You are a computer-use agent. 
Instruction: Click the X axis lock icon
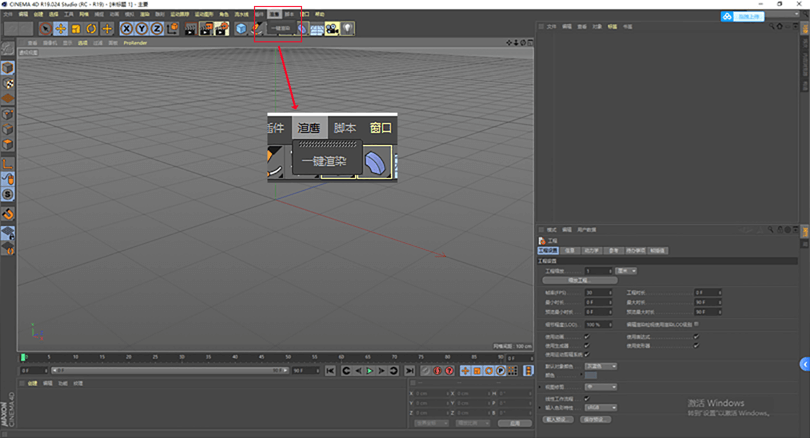coord(127,29)
